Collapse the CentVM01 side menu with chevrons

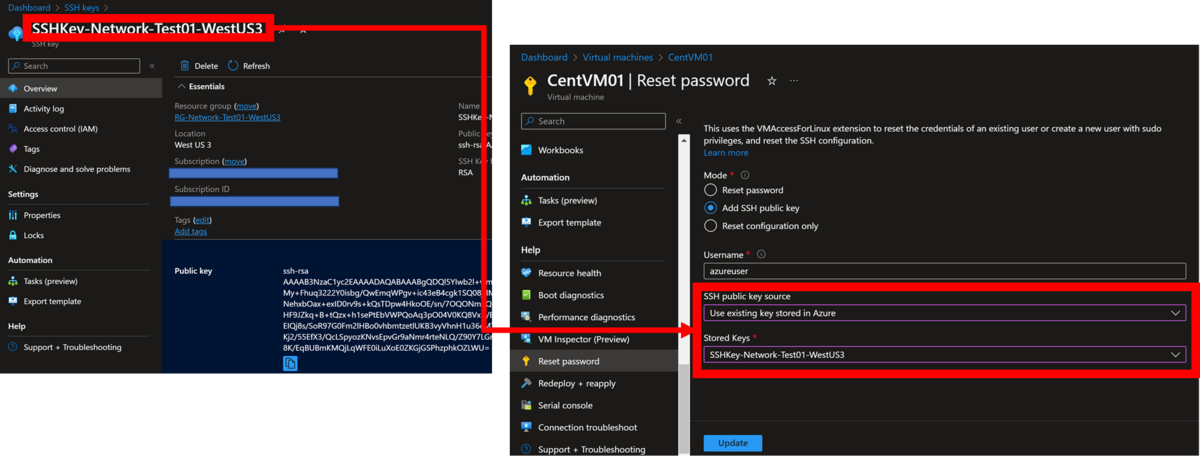[678, 121]
